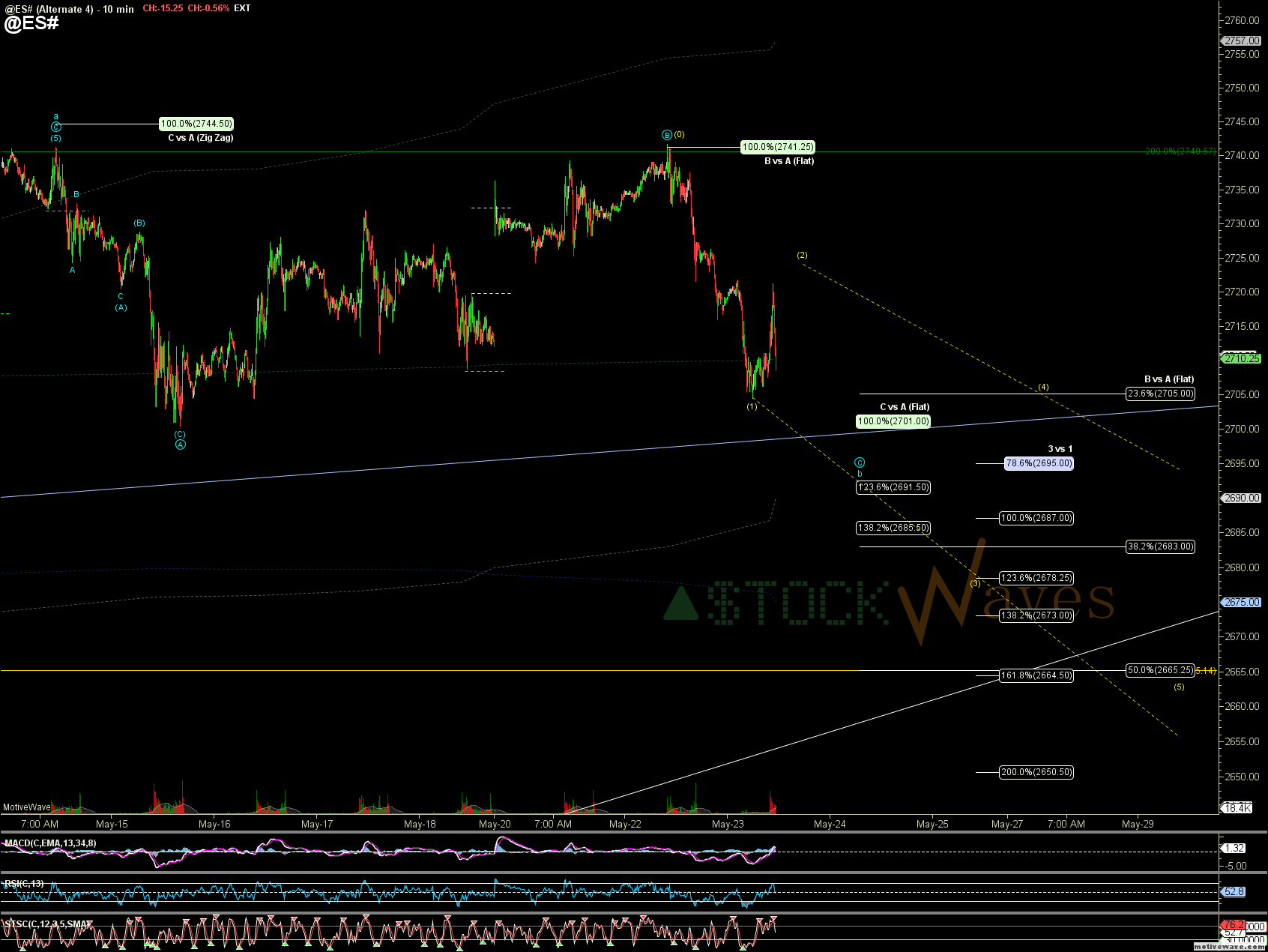Screen dimensions: 1268x952
Task: Click the 100.0%(2744.50) Fibonacci label
Action: [196, 124]
